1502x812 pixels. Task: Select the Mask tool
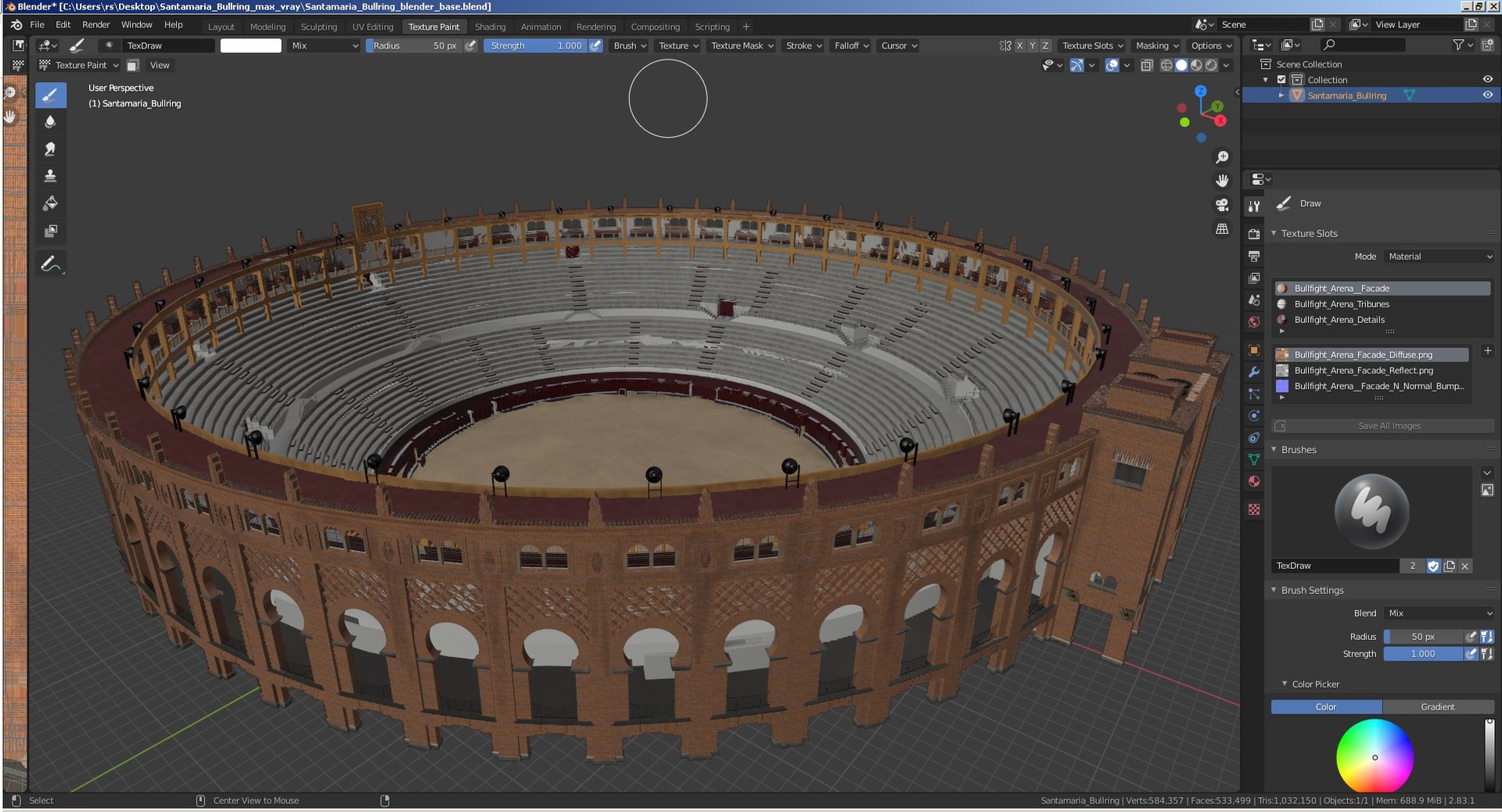tap(50, 231)
